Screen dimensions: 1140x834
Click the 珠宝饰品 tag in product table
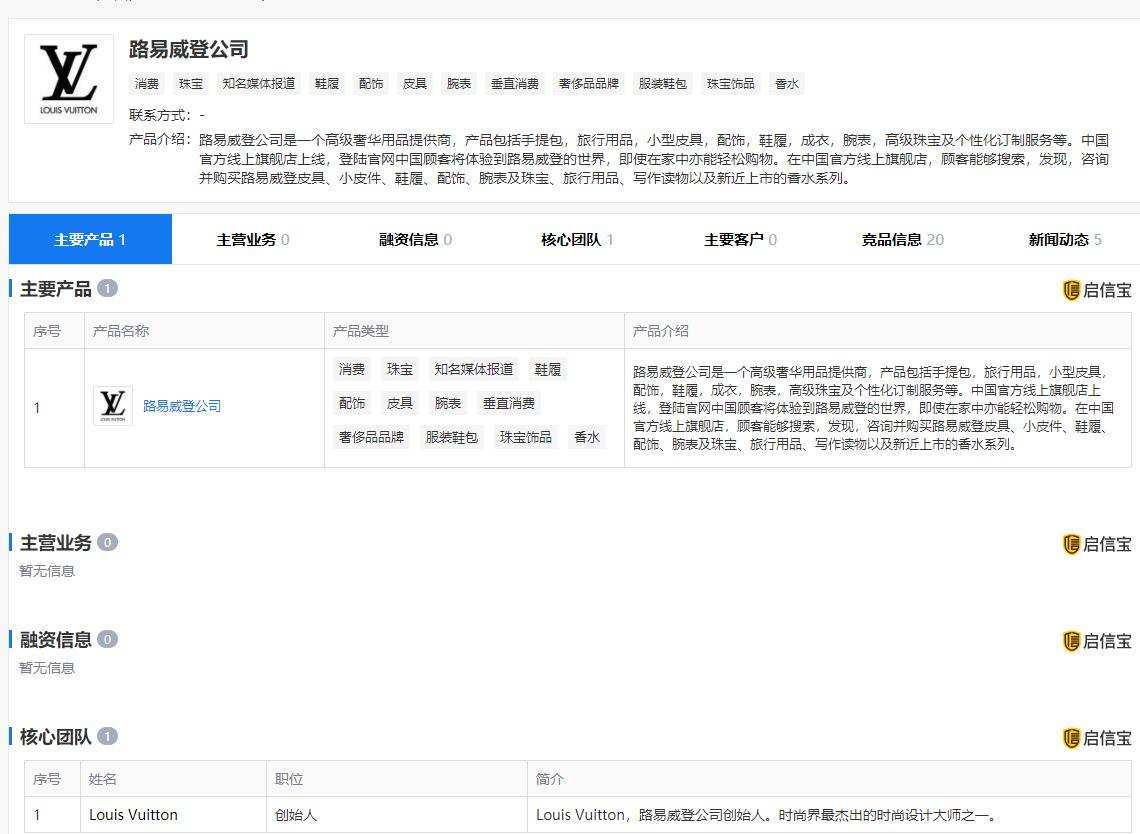pyautogui.click(x=526, y=437)
